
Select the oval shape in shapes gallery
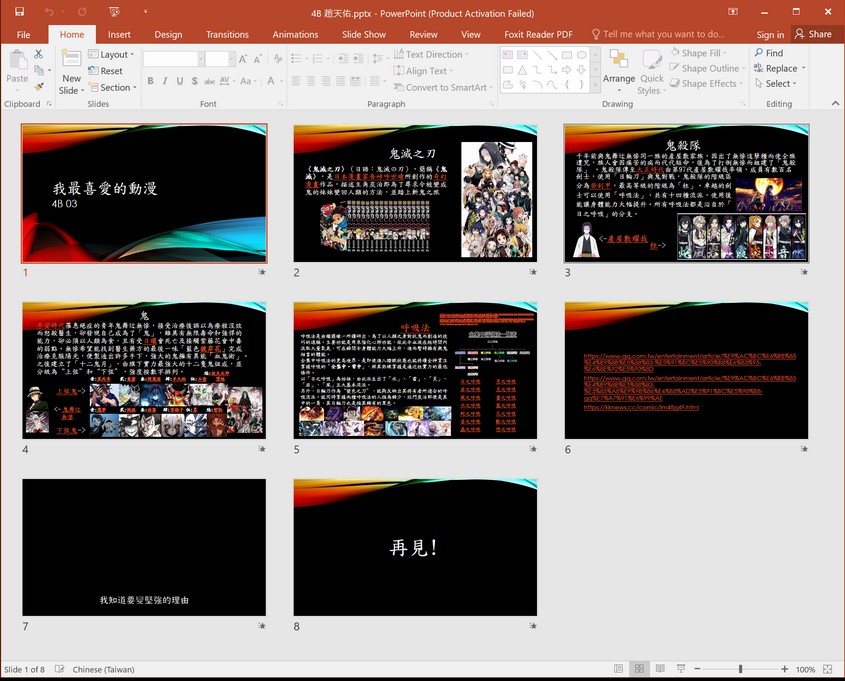click(581, 55)
